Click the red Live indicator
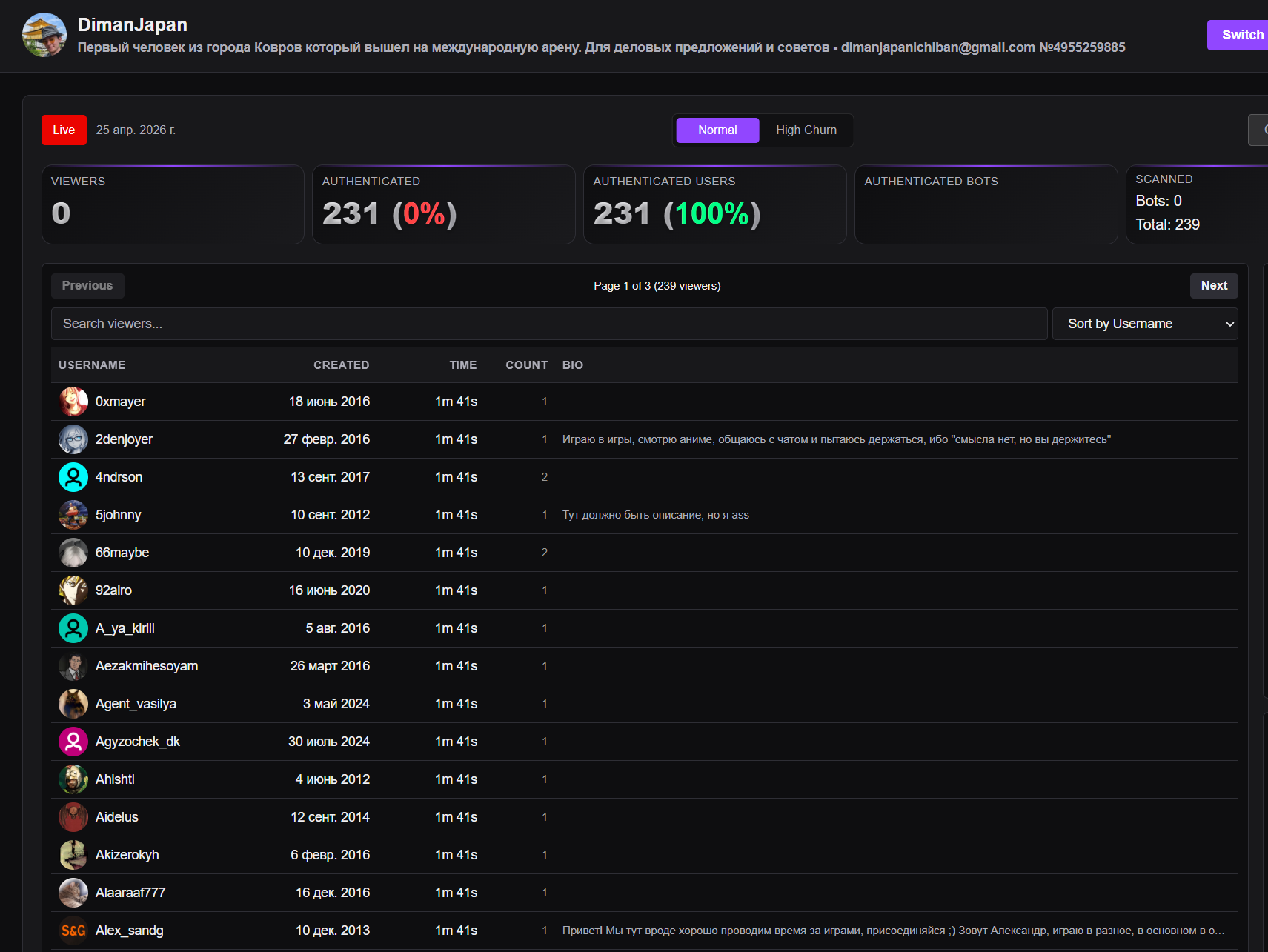 coord(64,130)
